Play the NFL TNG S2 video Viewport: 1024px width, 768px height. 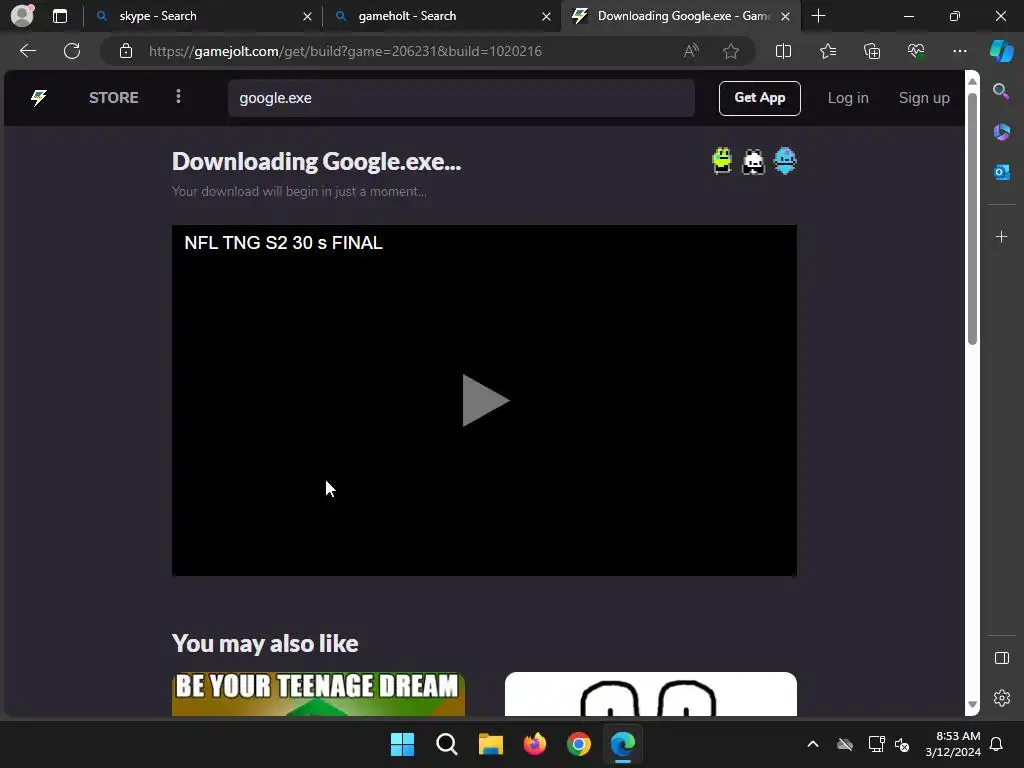[485, 400]
